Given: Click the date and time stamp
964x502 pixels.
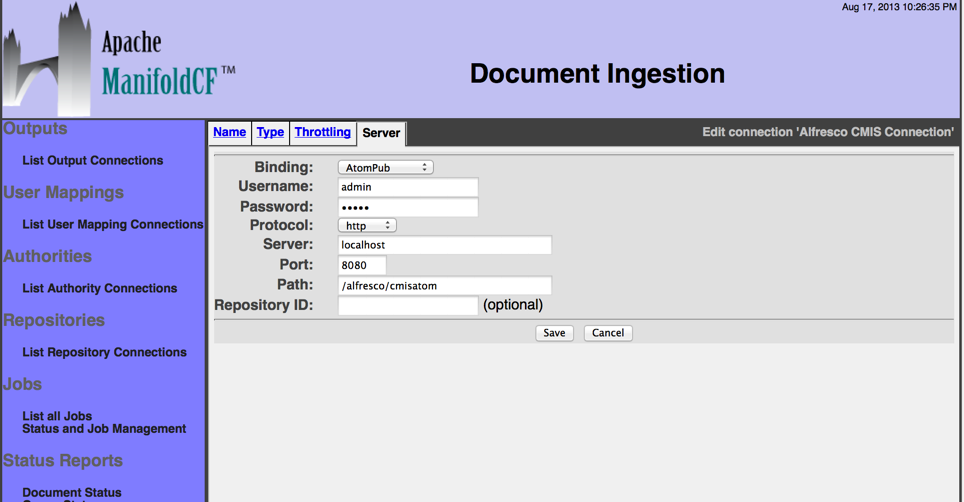Looking at the screenshot, I should click(899, 7).
